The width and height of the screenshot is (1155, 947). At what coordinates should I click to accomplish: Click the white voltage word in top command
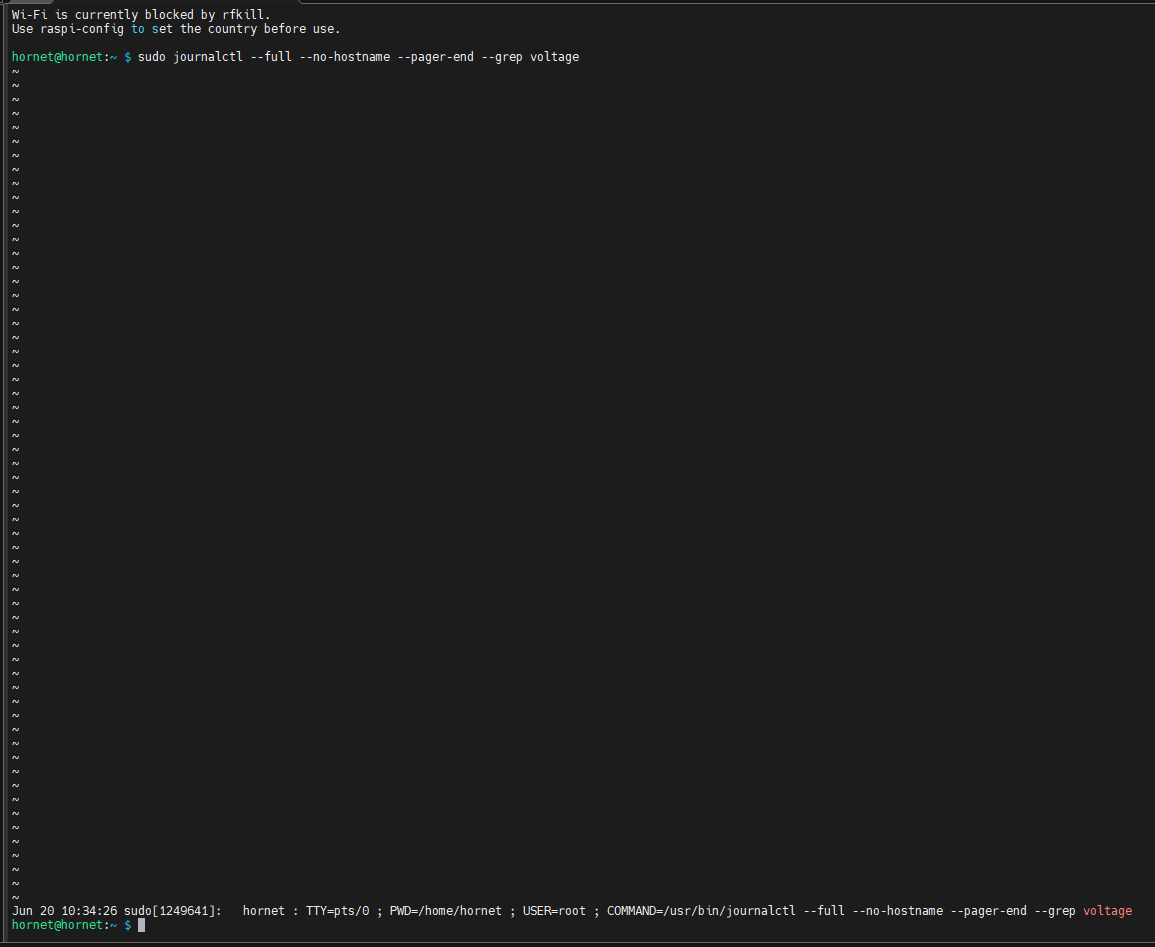coord(555,57)
